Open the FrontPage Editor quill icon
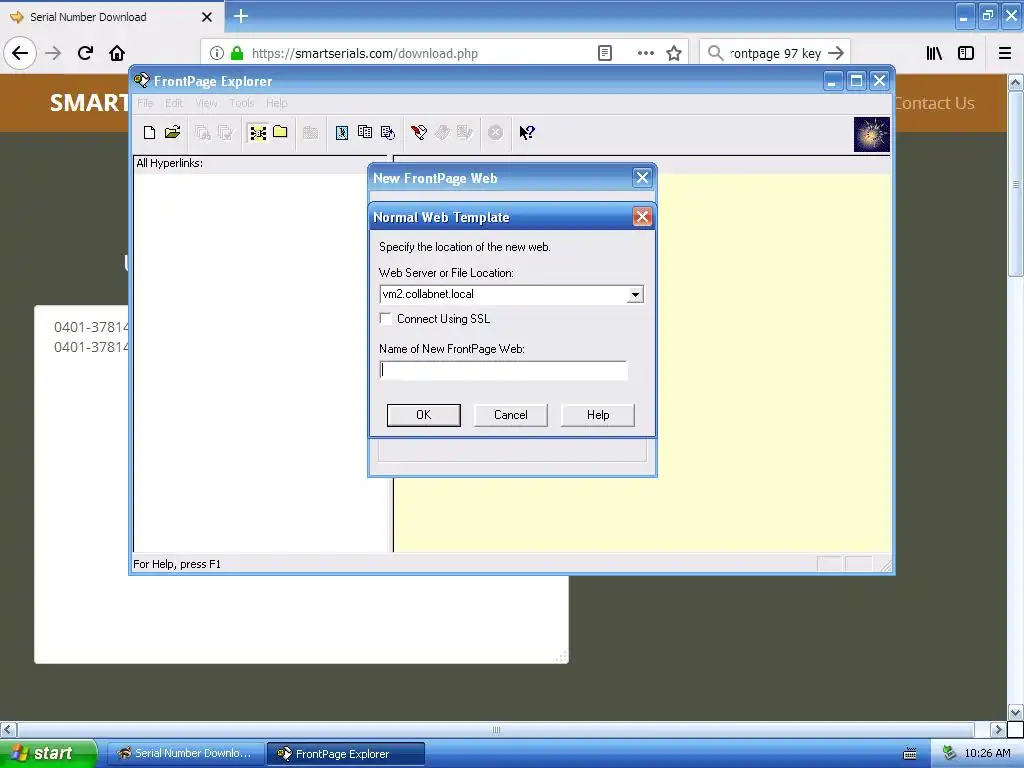The width and height of the screenshot is (1024, 768). click(x=419, y=133)
